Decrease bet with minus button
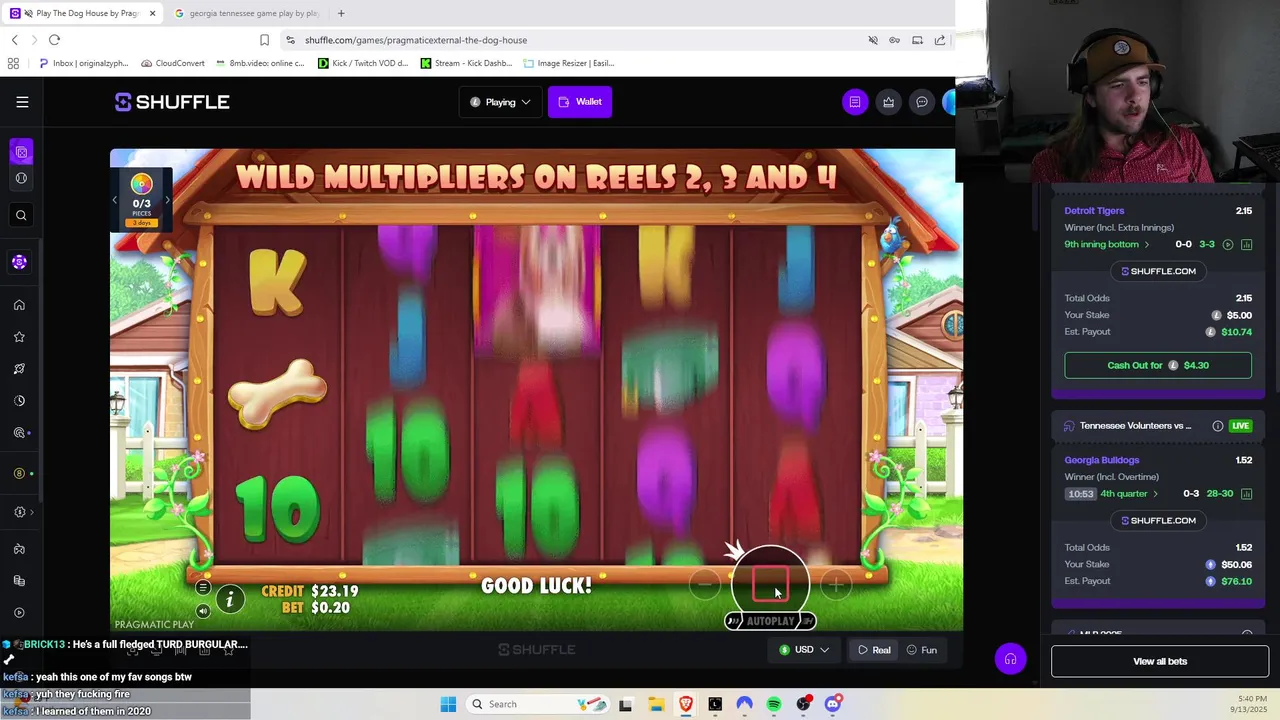Image resolution: width=1280 pixels, height=720 pixels. tap(704, 584)
